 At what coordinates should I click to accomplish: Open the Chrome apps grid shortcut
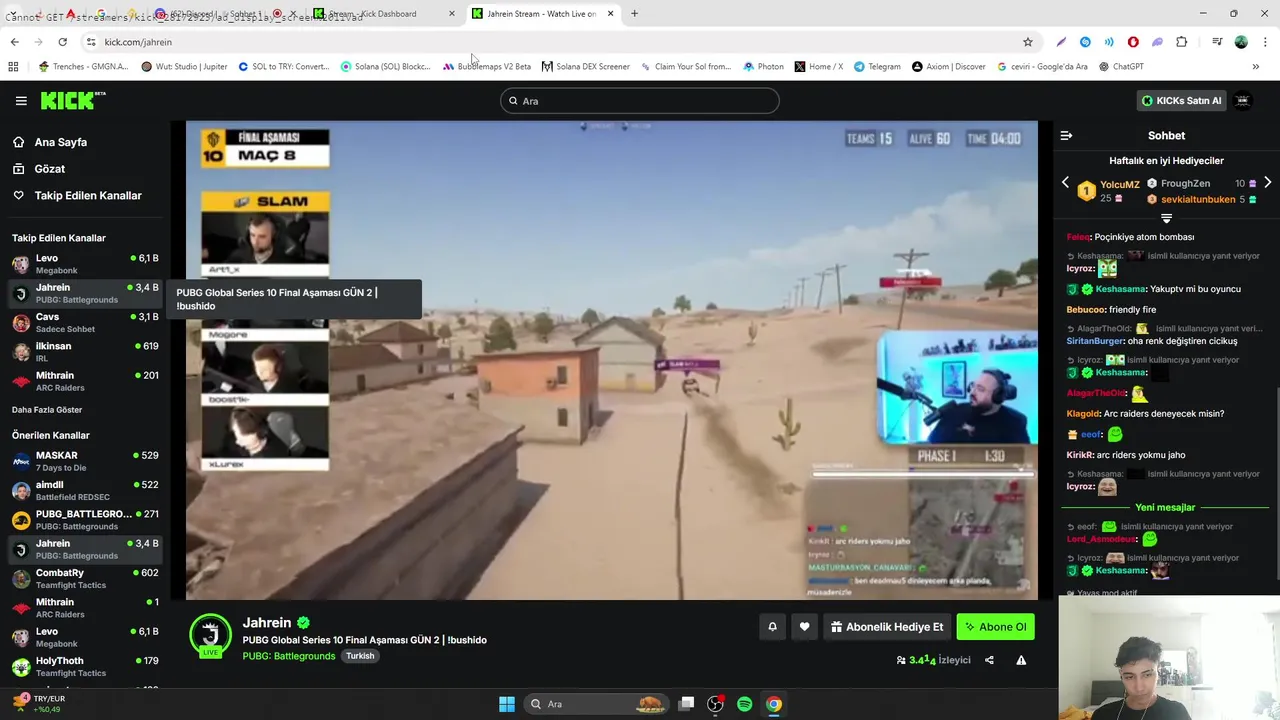(13, 66)
